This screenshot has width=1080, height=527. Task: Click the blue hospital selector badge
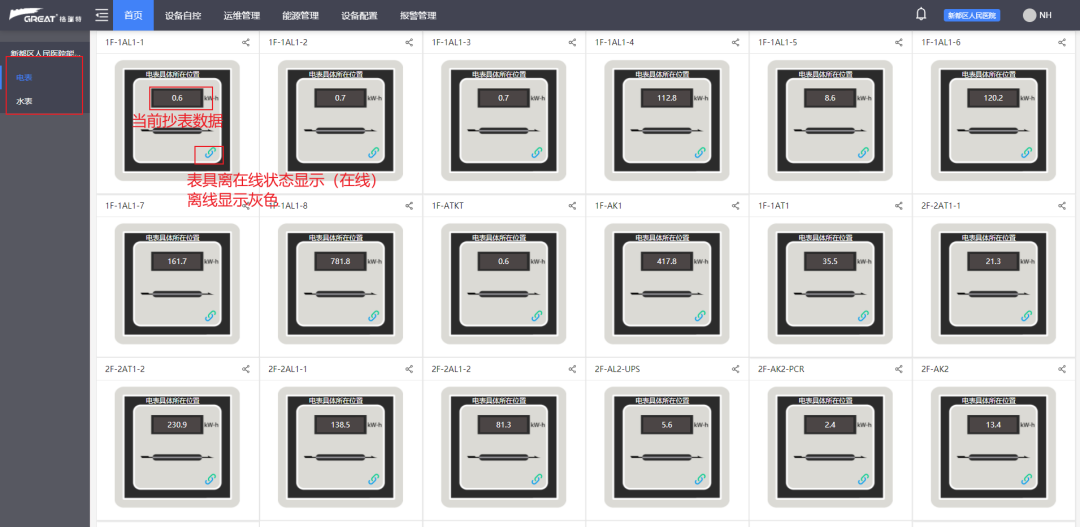click(x=971, y=15)
